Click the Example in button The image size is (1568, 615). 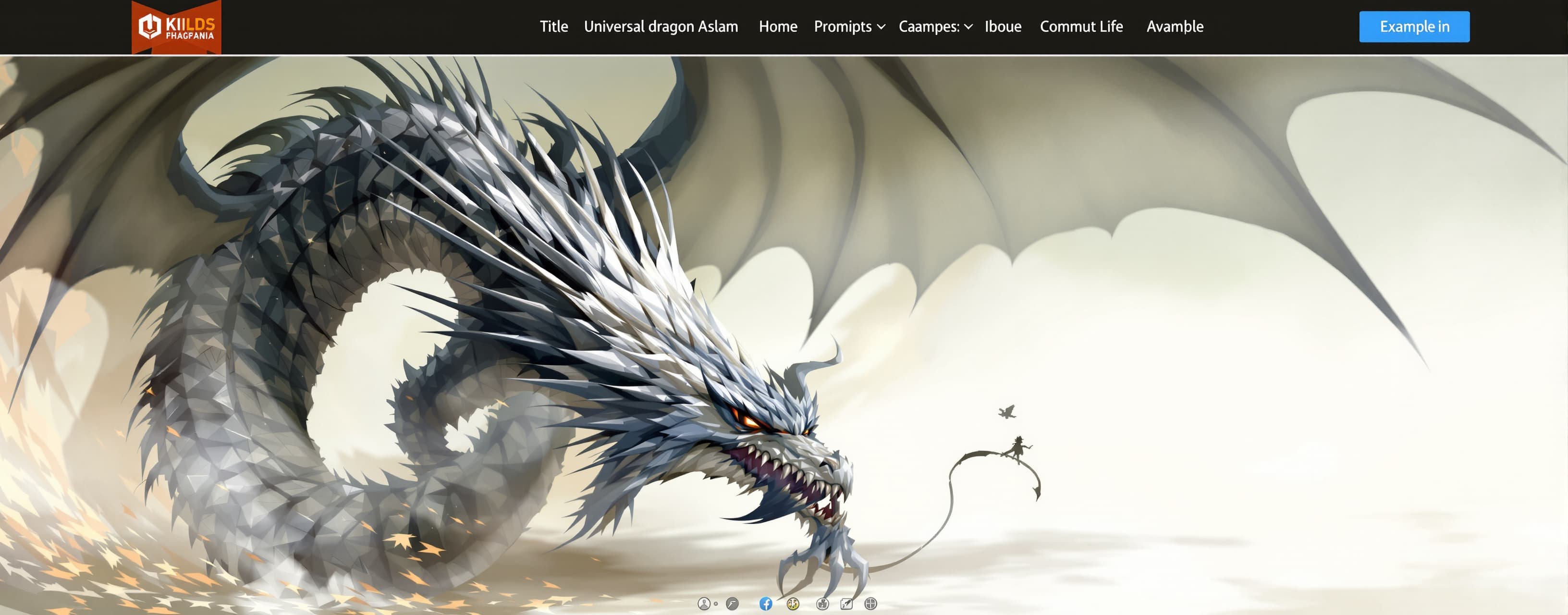[1414, 27]
